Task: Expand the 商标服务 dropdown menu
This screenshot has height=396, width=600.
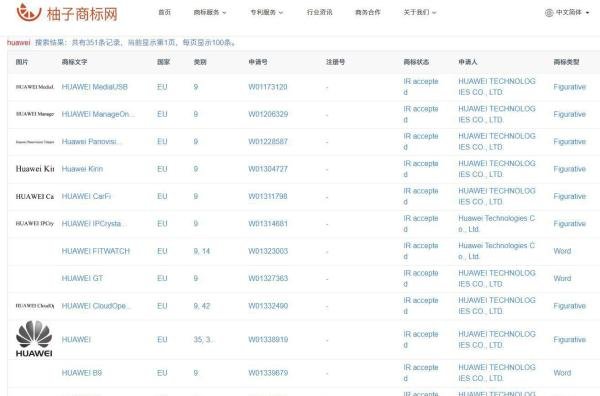Action: click(x=210, y=12)
